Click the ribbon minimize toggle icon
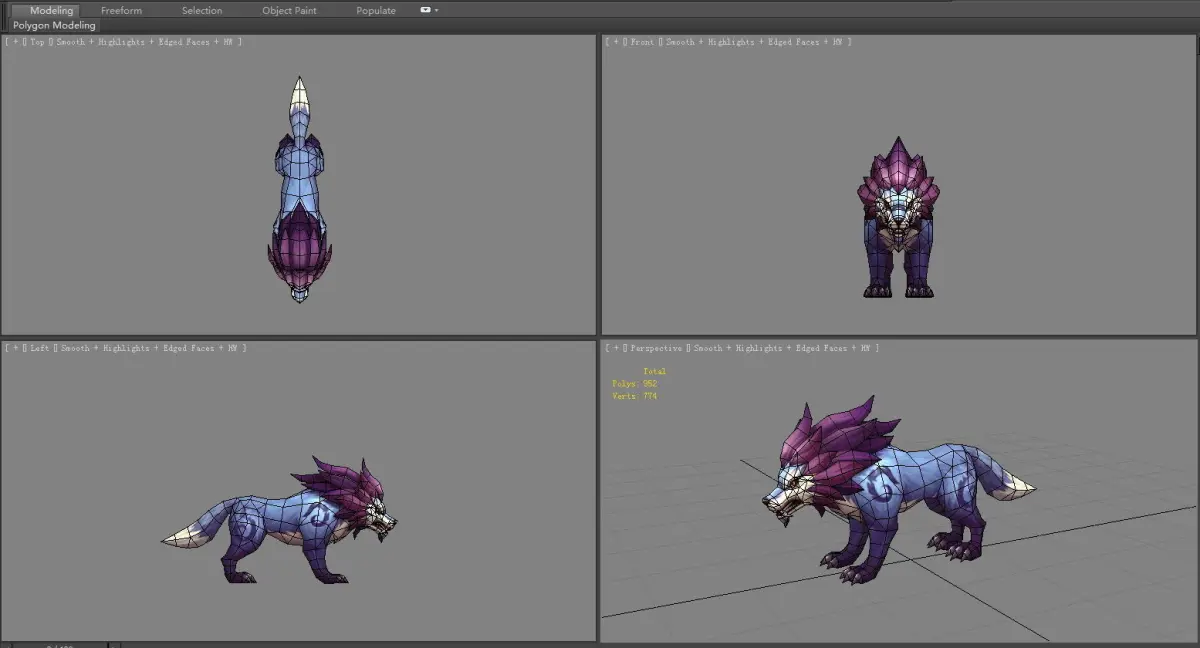Viewport: 1200px width, 648px height. (x=426, y=10)
